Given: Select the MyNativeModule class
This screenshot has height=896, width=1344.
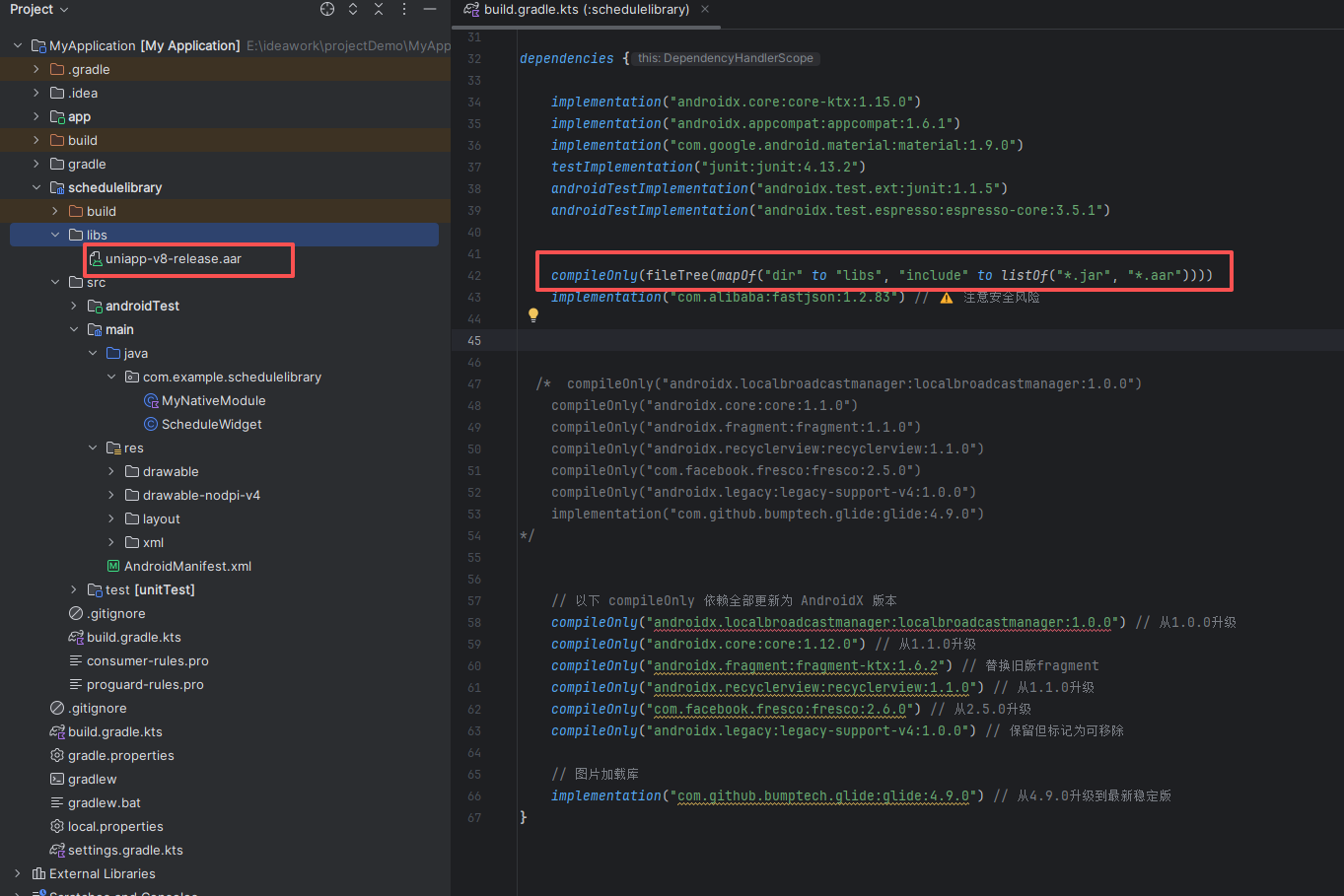Looking at the screenshot, I should 213,400.
